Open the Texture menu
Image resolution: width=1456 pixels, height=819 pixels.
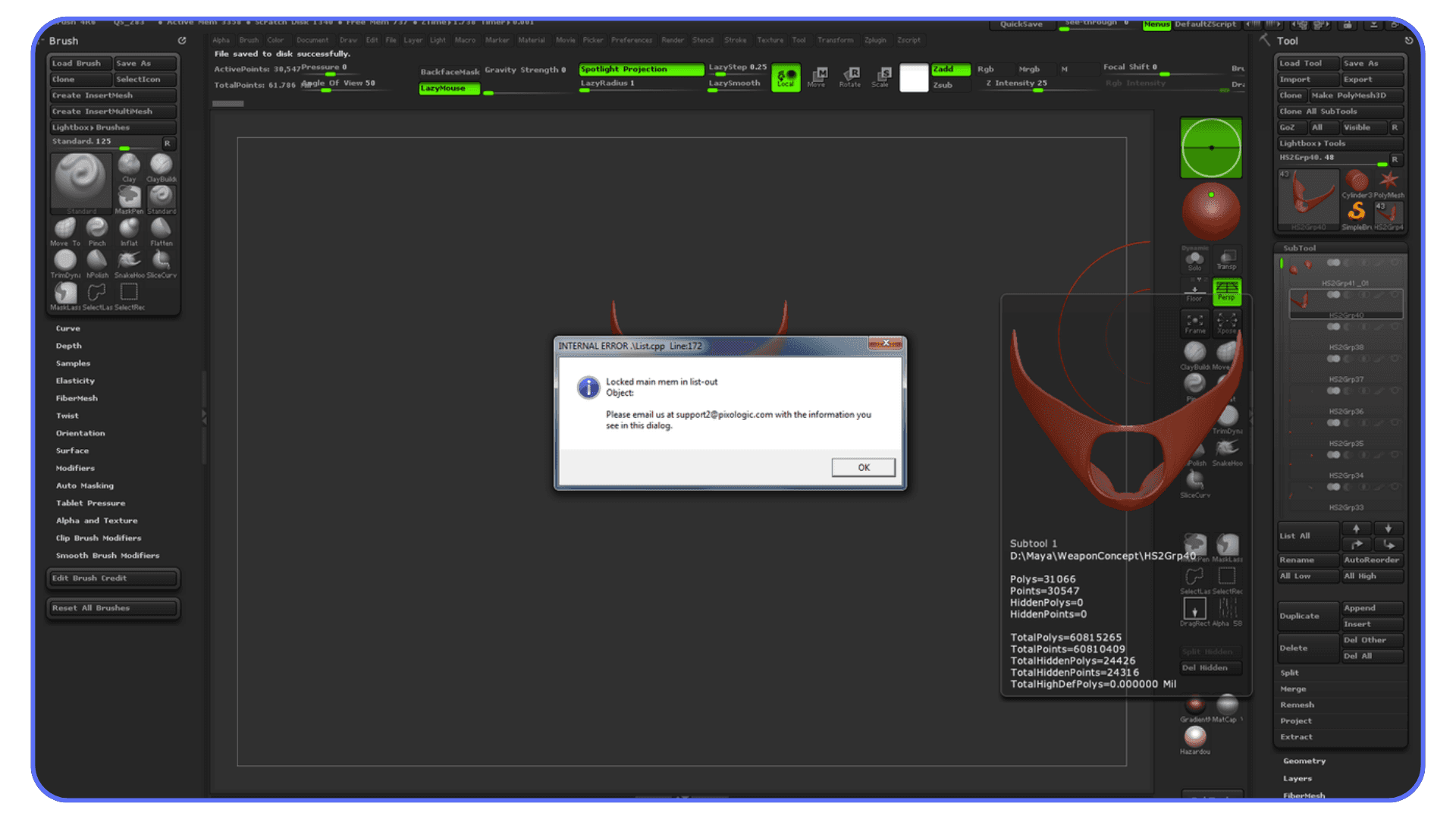[x=770, y=40]
